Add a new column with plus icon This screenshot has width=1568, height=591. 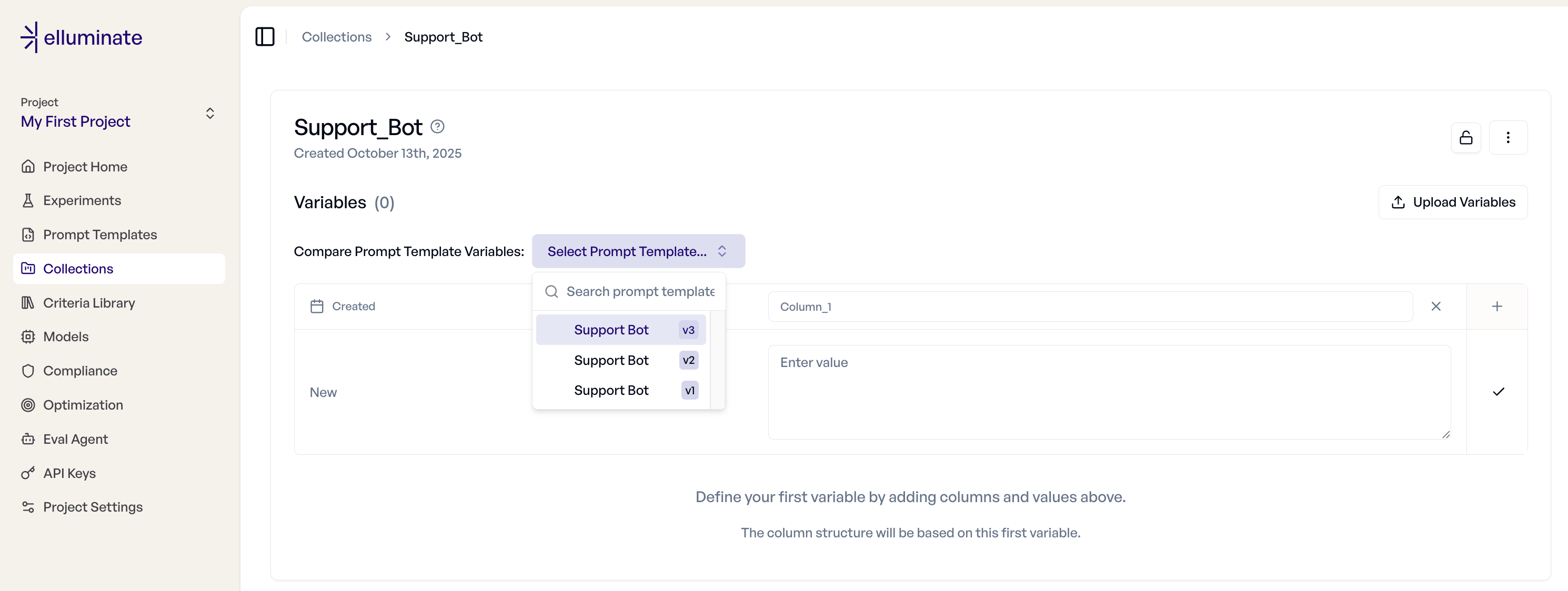click(1497, 307)
